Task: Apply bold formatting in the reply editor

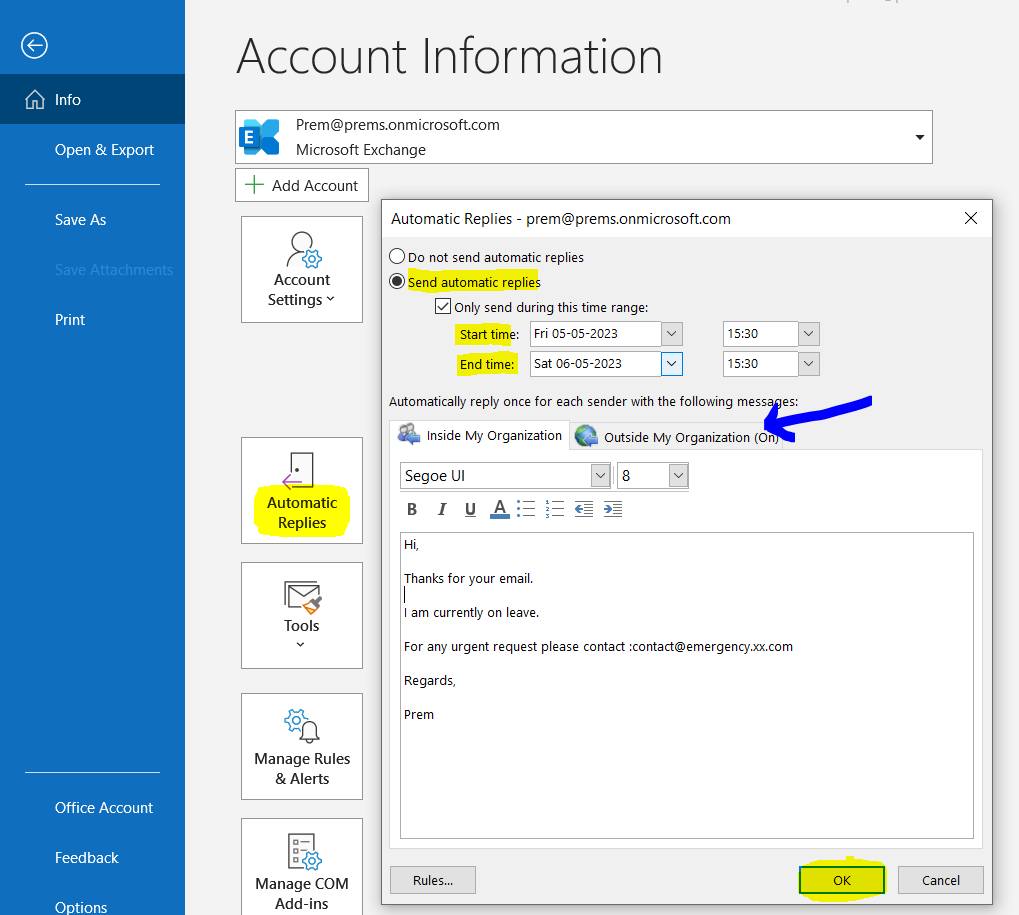Action: pos(412,509)
